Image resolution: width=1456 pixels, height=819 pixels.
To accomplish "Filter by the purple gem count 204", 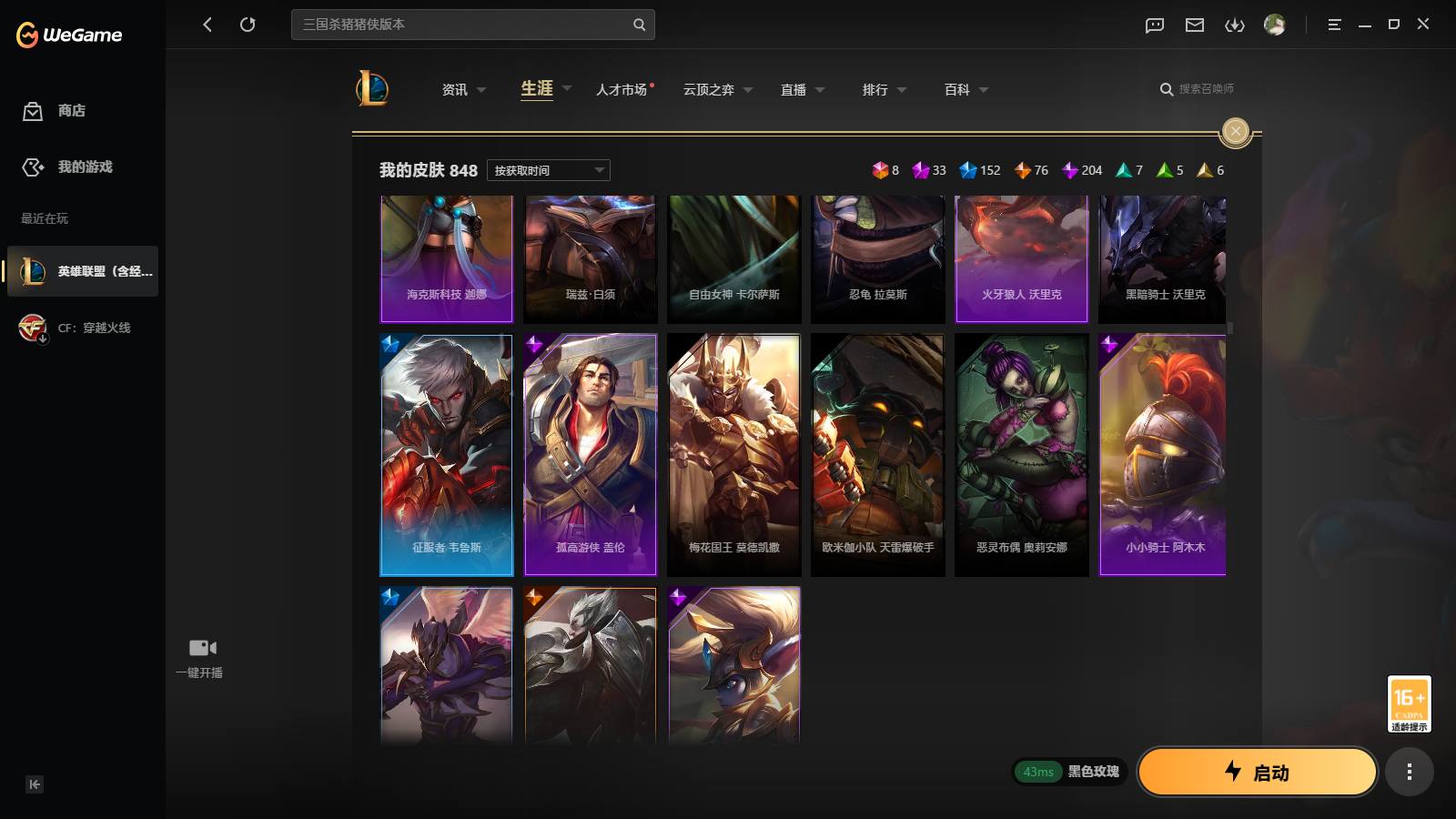I will (x=1082, y=170).
